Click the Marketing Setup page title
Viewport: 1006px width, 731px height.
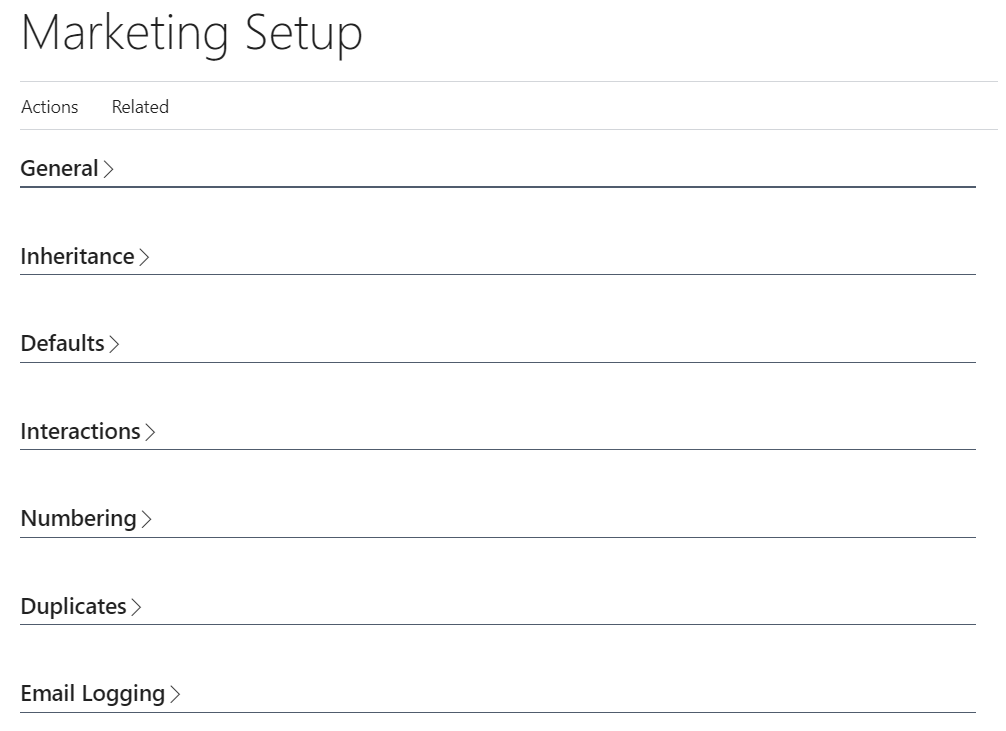pos(191,33)
